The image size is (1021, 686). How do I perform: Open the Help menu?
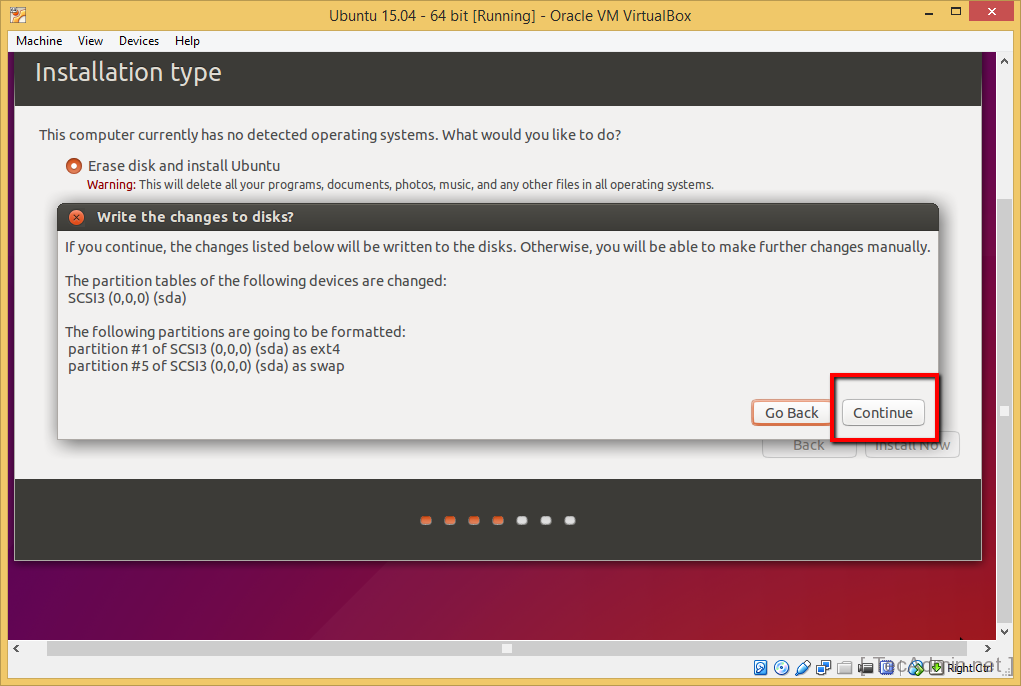[187, 41]
